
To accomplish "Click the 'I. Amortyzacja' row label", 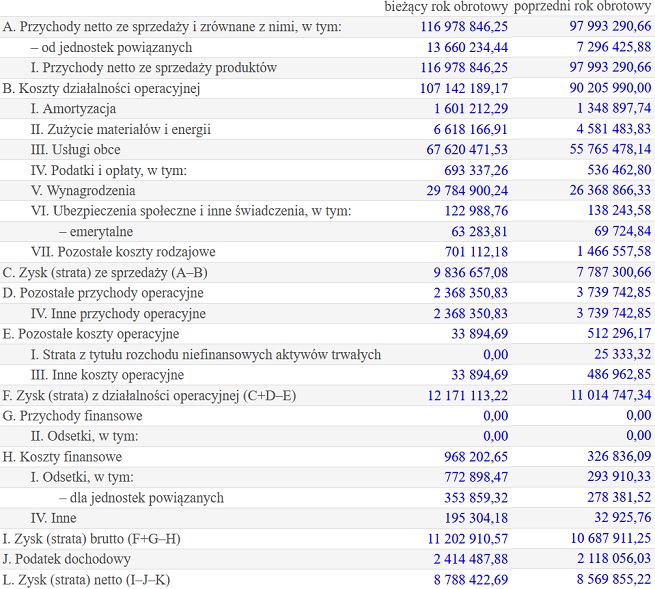I will click(x=73, y=109).
